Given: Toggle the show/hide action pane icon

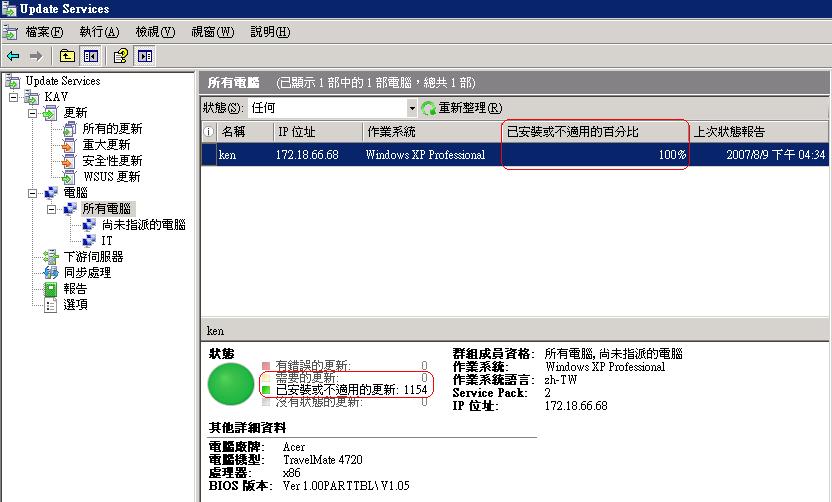Looking at the screenshot, I should click(145, 56).
